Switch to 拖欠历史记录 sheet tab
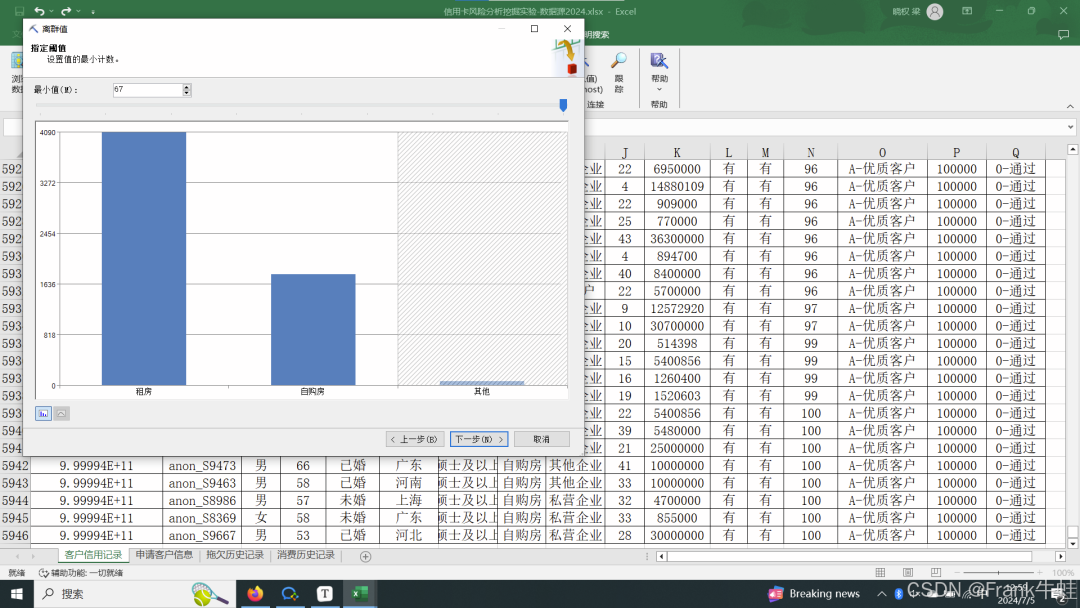The height and width of the screenshot is (608, 1080). click(235, 555)
